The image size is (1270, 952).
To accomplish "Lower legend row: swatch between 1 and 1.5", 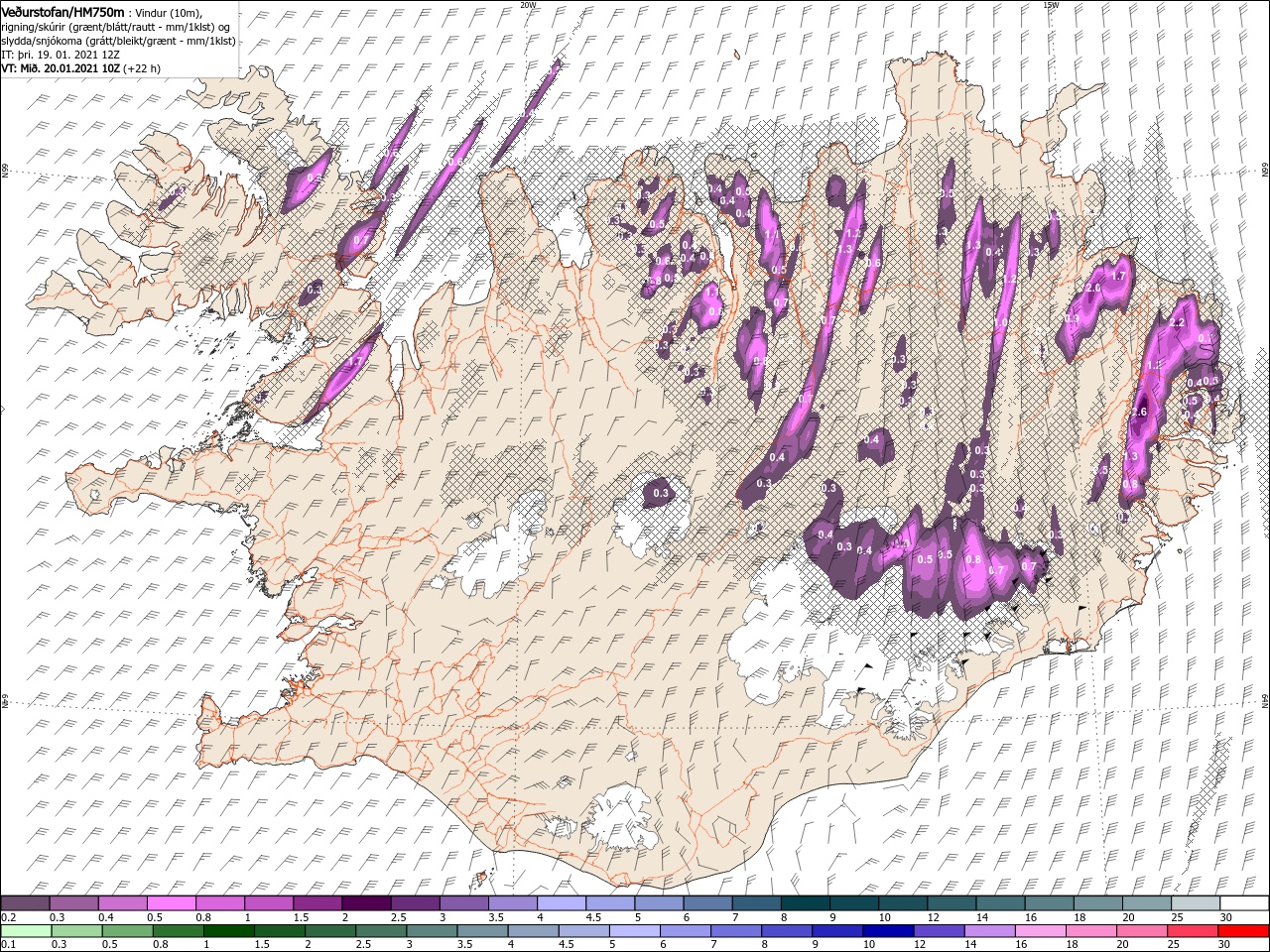I will (x=228, y=931).
